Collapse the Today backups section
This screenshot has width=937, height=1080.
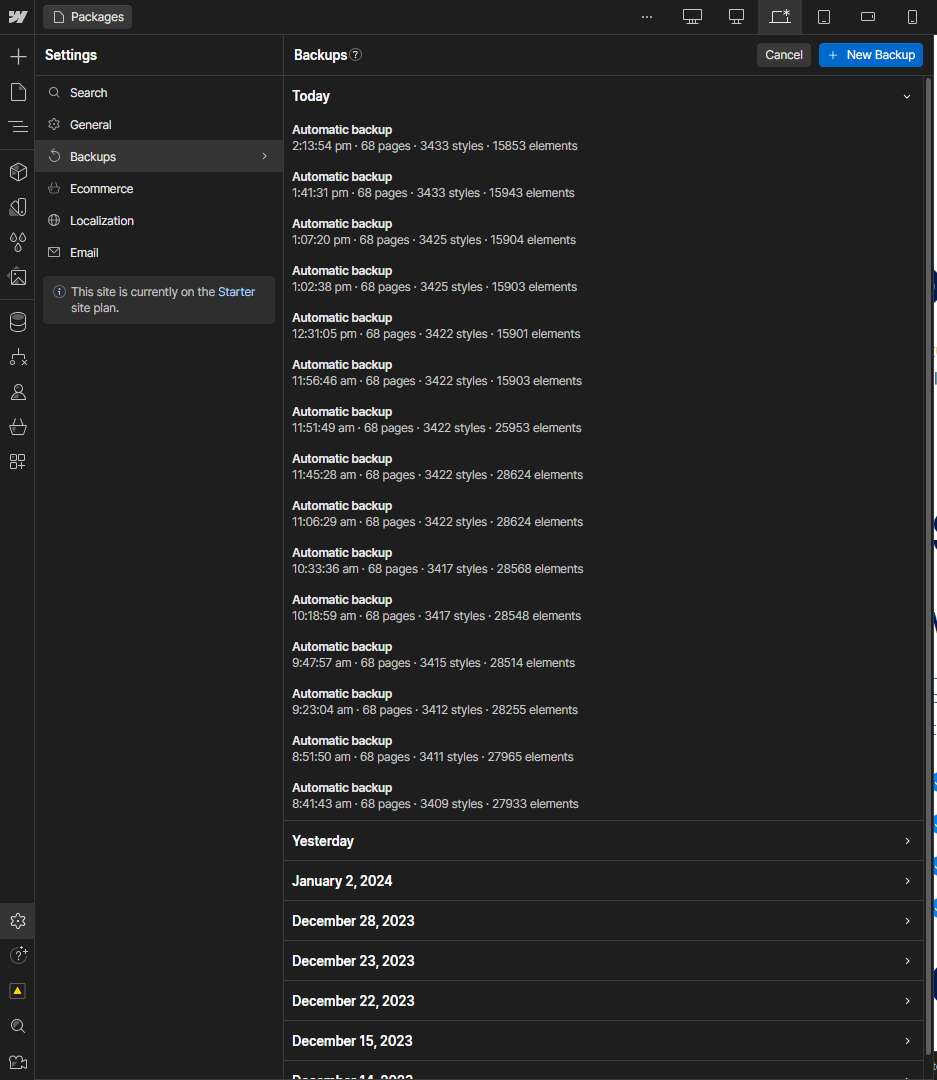click(x=604, y=96)
